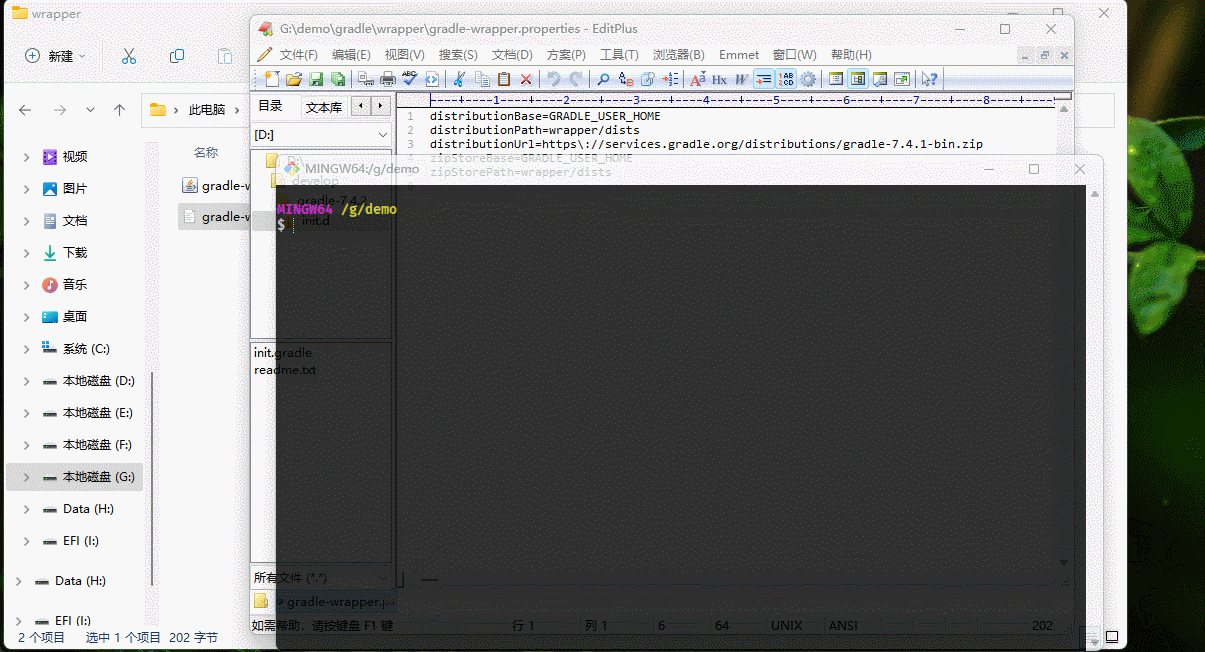
Task: Click the Save All icon in EditPlus toolbar
Action: (337, 79)
